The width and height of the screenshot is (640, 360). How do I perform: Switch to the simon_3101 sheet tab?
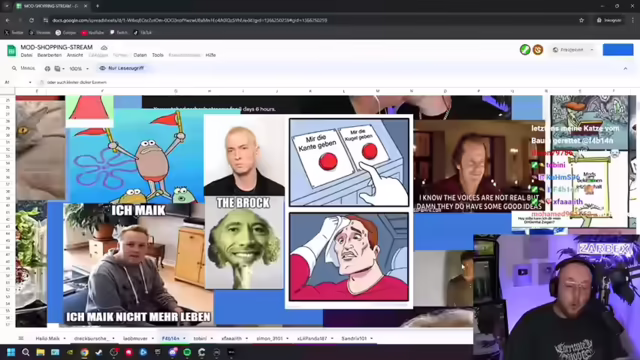[269, 338]
